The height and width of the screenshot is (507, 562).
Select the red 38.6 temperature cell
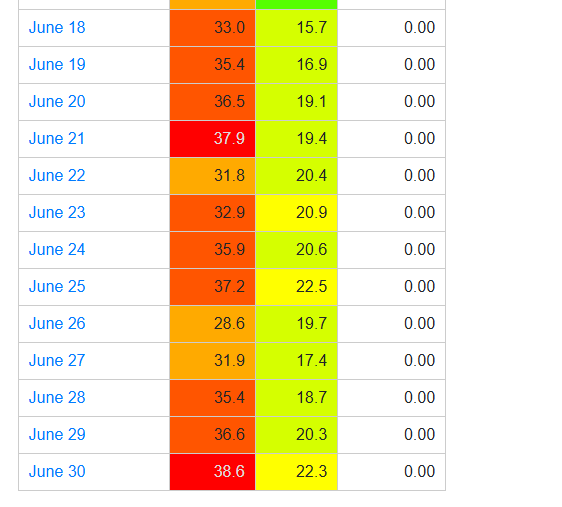pos(213,472)
